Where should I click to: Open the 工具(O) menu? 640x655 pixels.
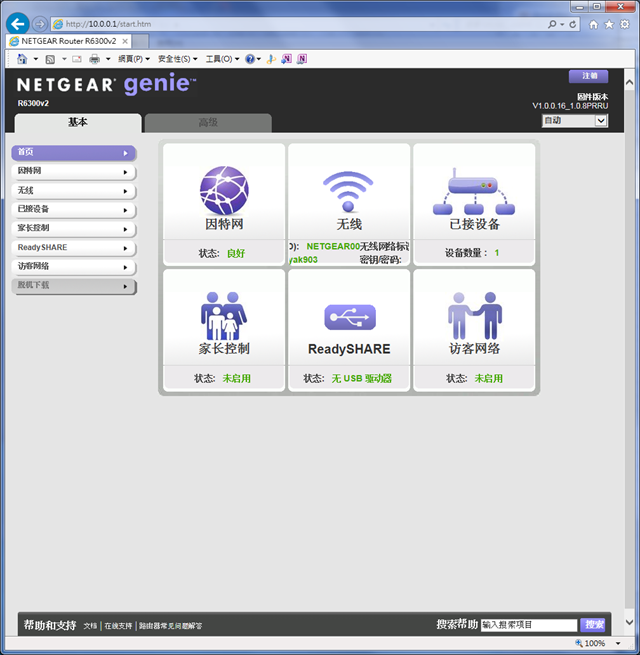pyautogui.click(x=222, y=59)
